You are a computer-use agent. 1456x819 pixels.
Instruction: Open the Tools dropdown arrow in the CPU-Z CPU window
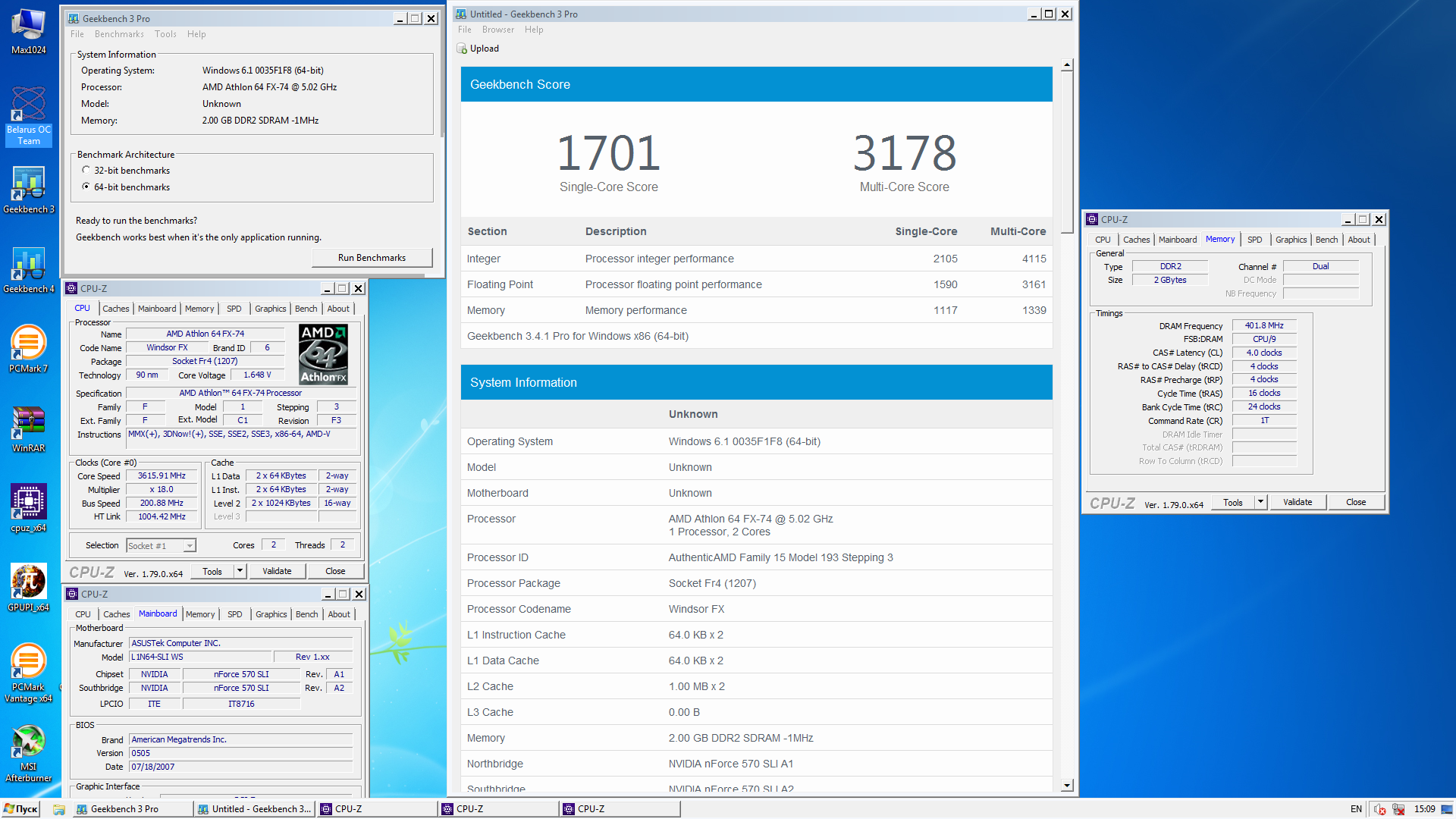240,571
